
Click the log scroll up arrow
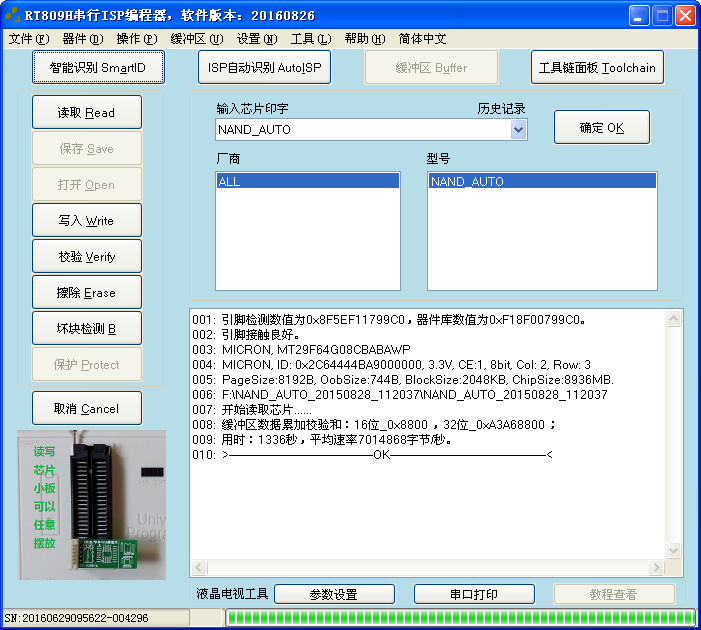pyautogui.click(x=673, y=319)
